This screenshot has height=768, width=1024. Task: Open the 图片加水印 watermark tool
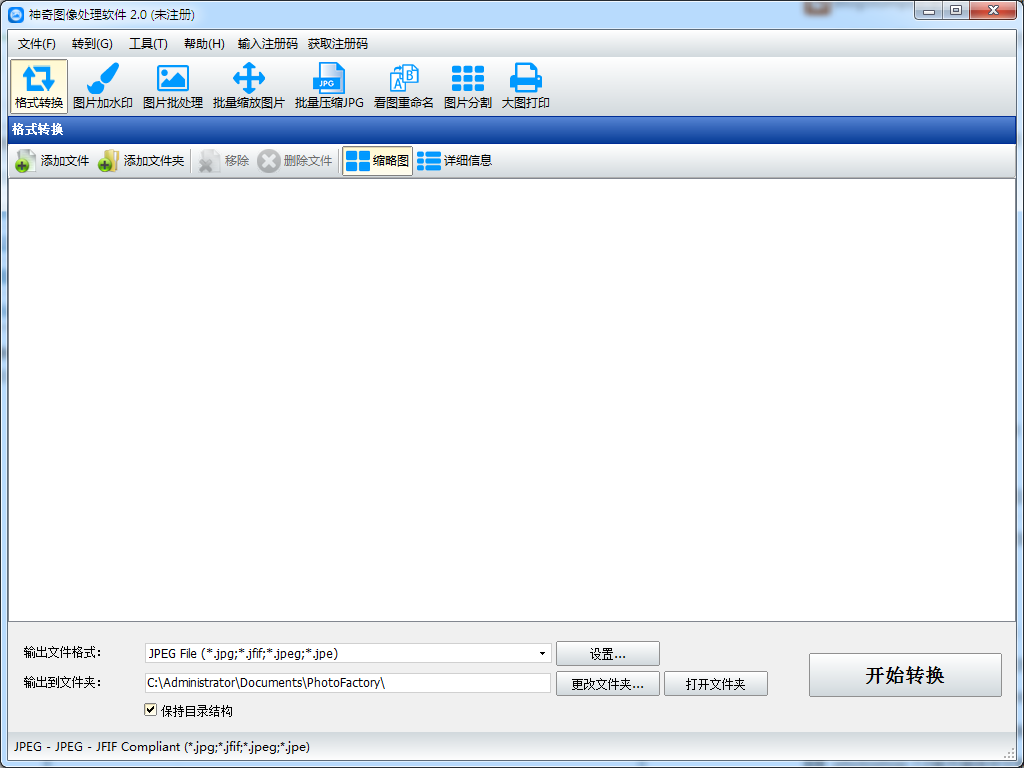coord(103,86)
